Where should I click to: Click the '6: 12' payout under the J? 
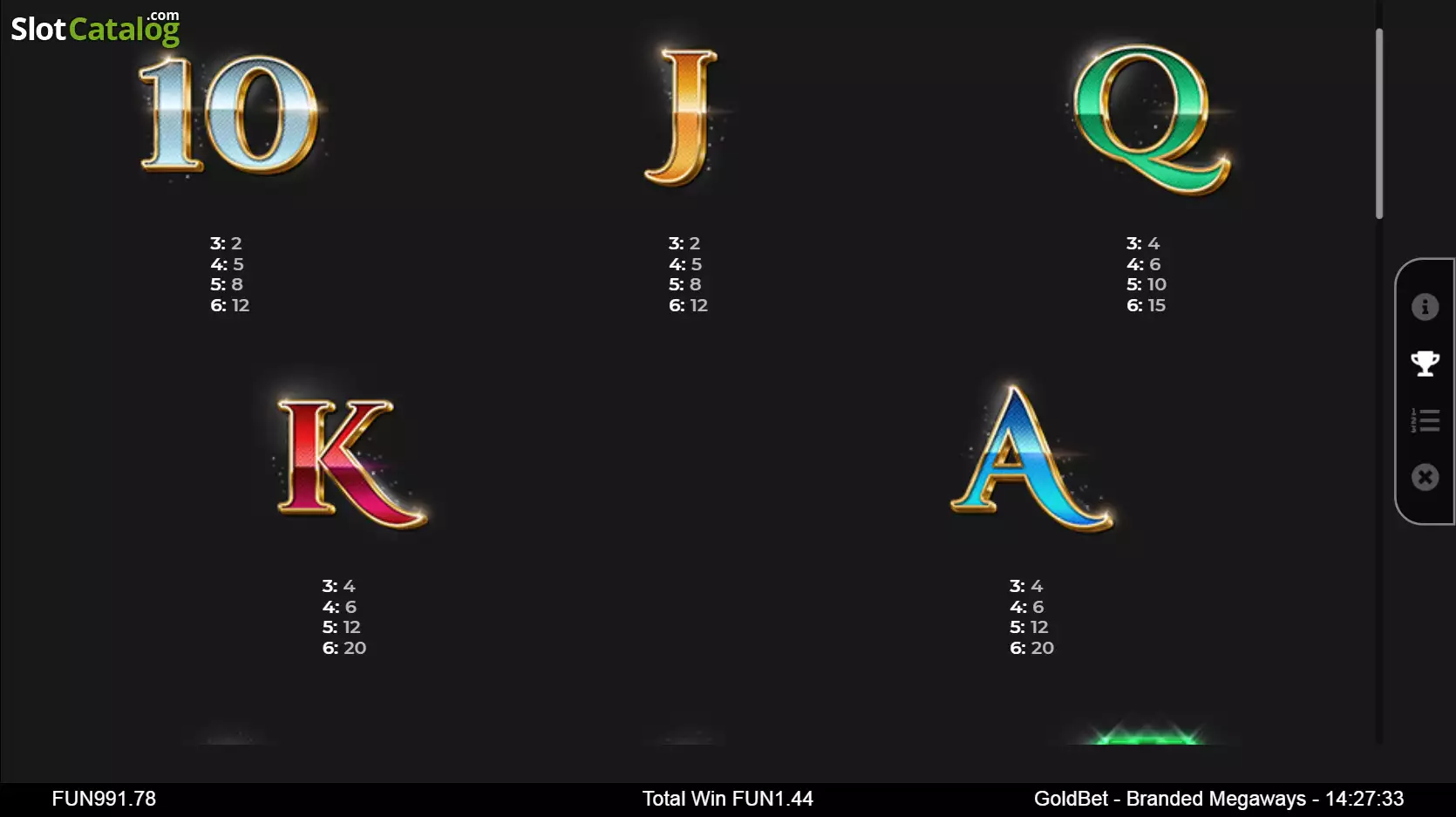coord(689,305)
